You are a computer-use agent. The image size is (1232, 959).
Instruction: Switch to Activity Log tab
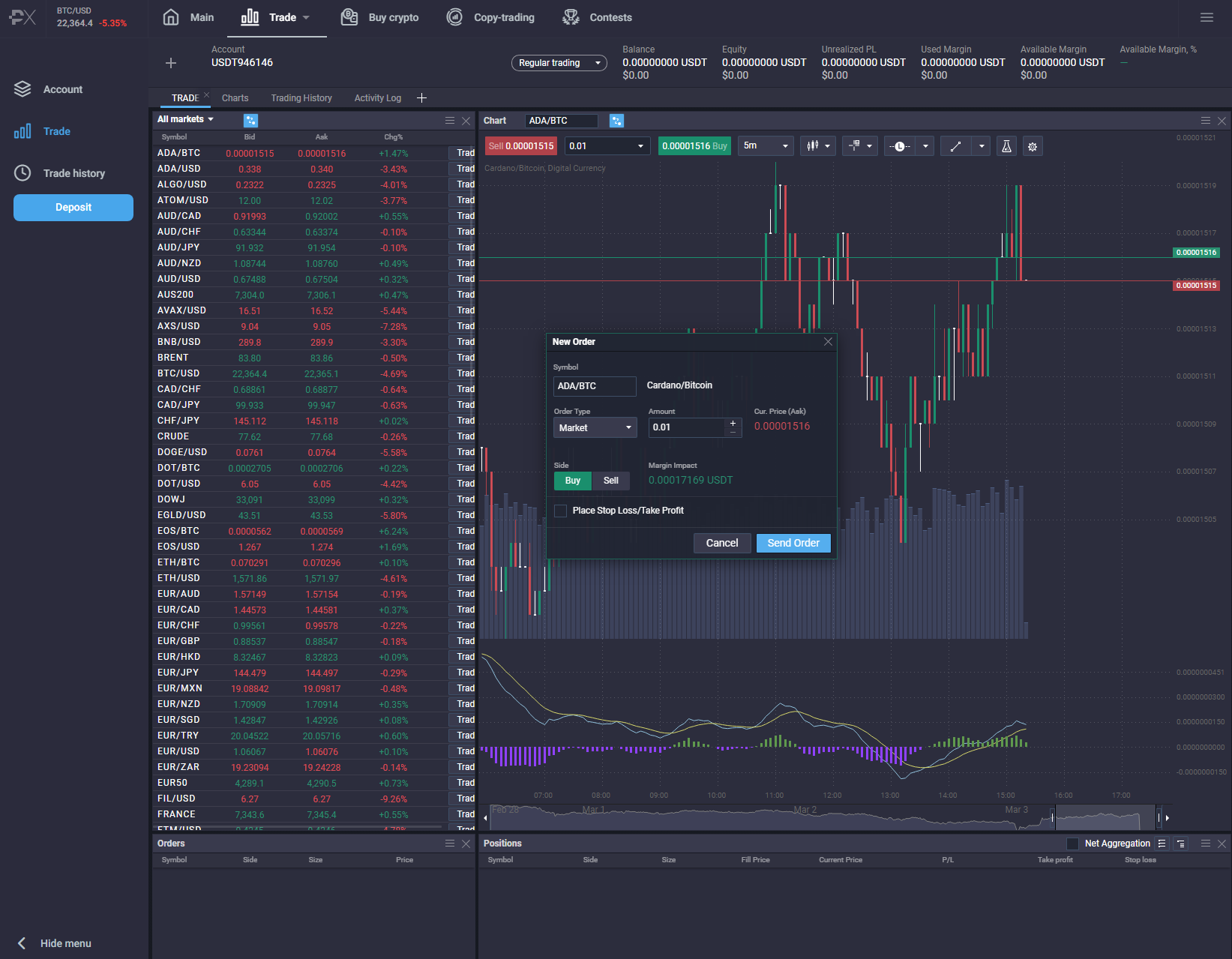(x=378, y=98)
